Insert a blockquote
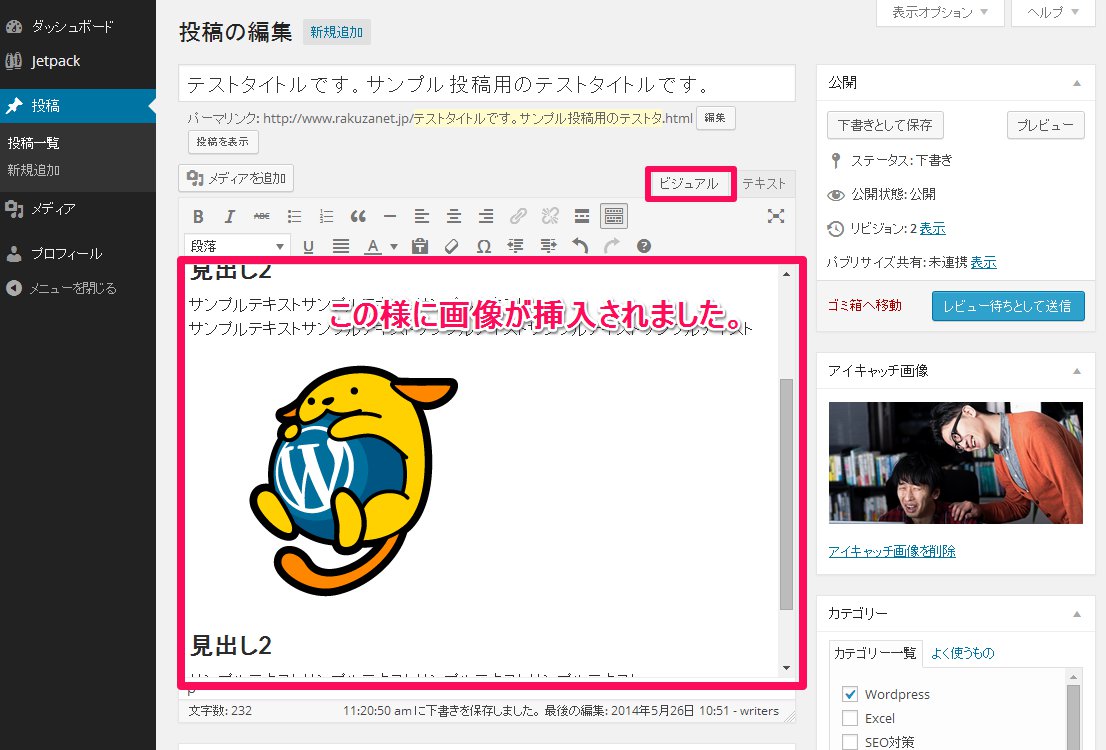This screenshot has height=750, width=1106. (358, 217)
